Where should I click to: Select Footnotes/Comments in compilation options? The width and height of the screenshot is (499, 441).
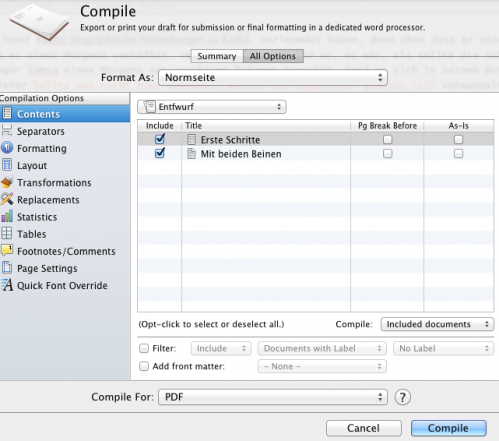click(65, 251)
